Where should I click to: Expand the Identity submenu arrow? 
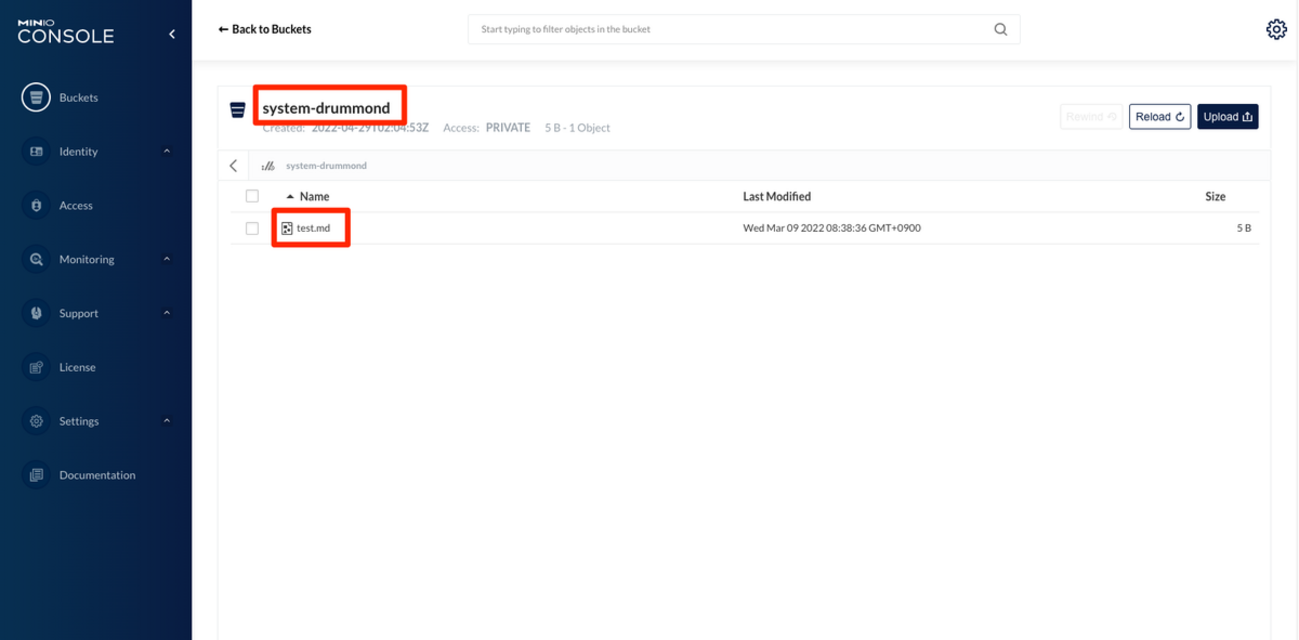click(x=167, y=152)
